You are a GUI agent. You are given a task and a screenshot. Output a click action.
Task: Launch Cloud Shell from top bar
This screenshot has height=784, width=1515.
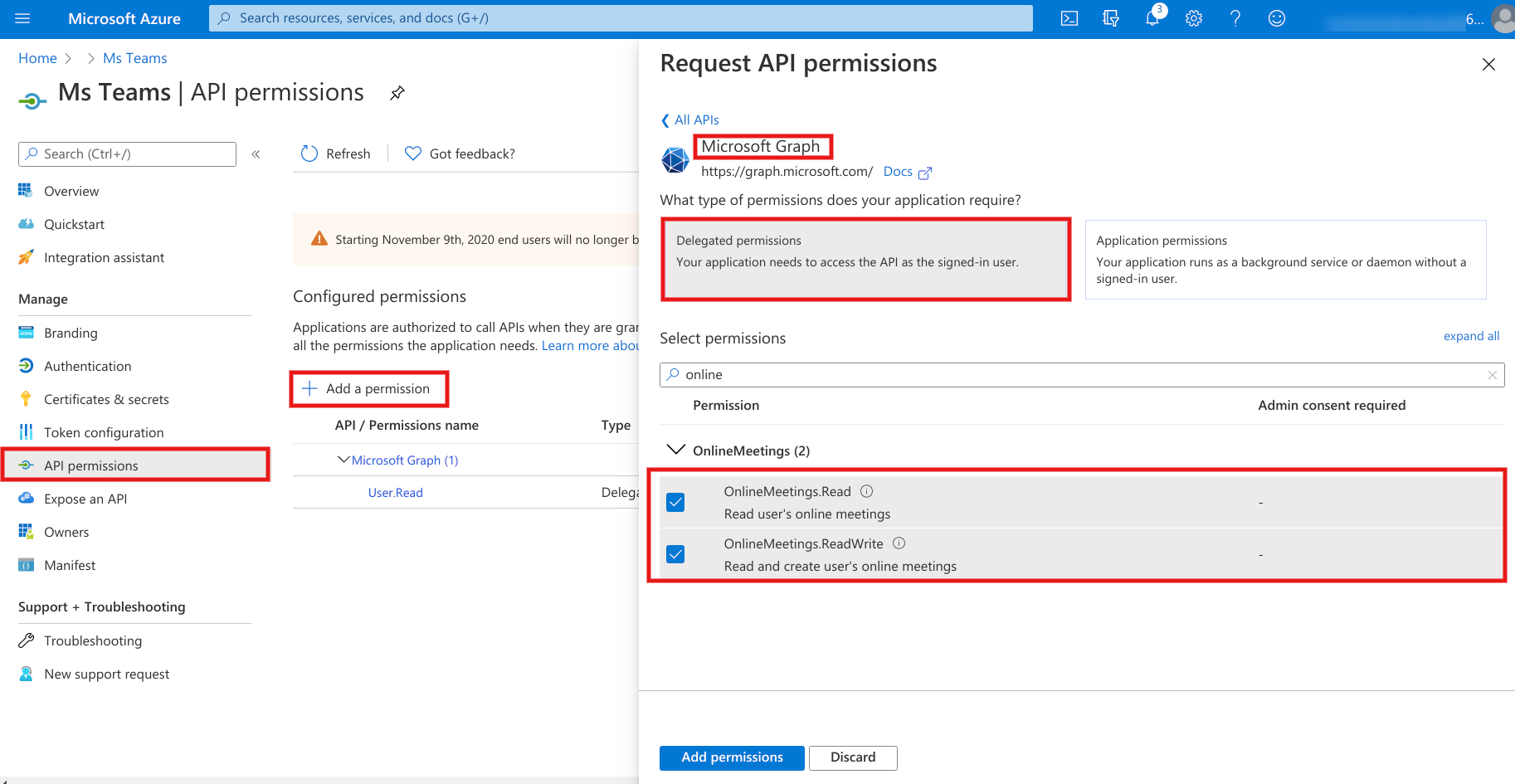[1069, 18]
